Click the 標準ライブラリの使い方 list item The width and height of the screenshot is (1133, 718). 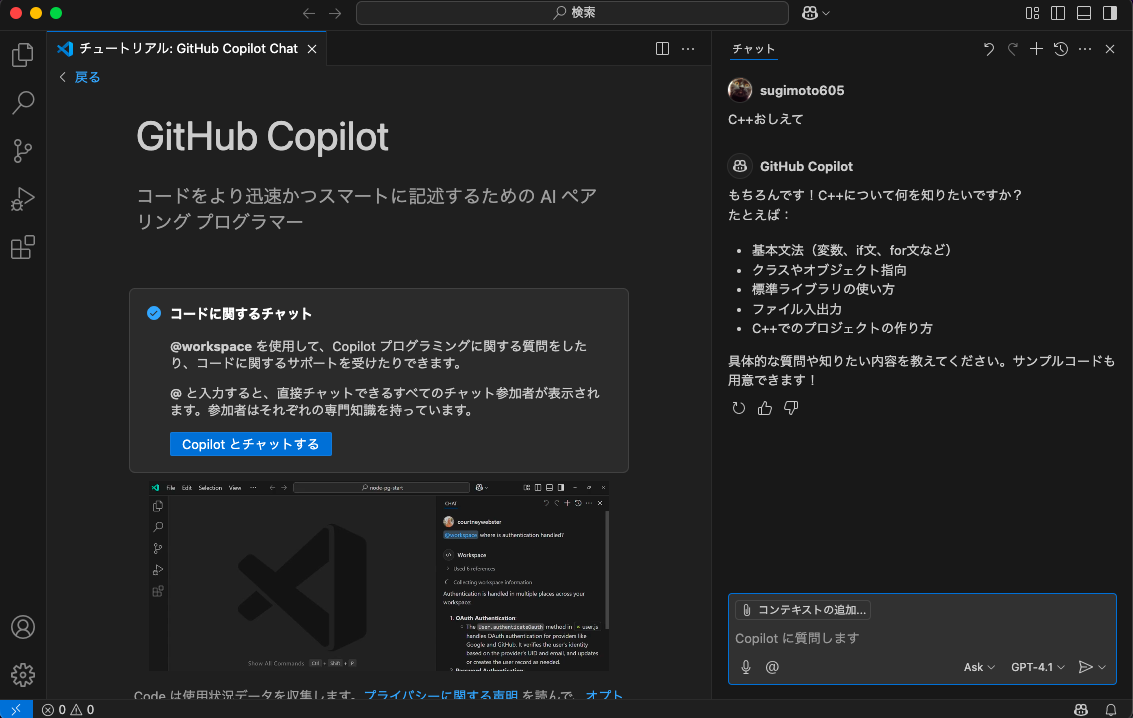tap(823, 289)
